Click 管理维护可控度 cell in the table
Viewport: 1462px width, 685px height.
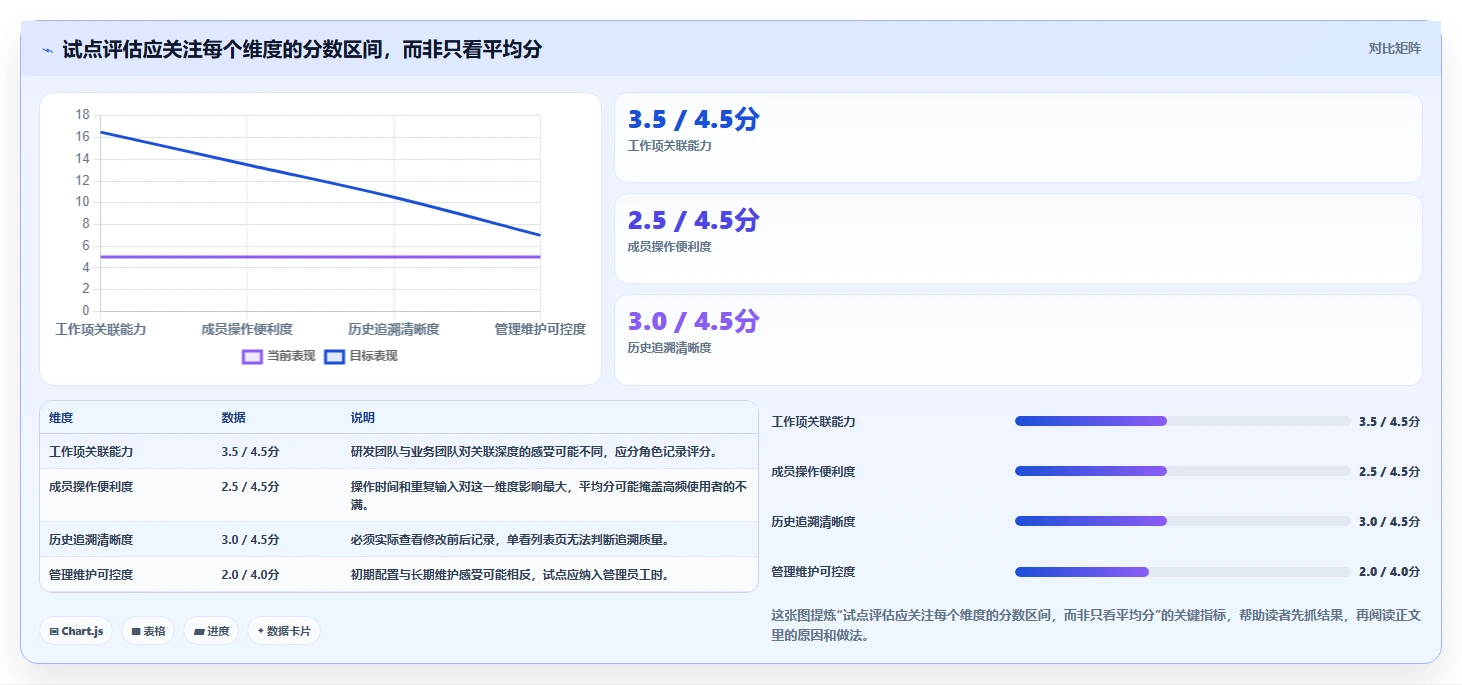click(x=91, y=575)
